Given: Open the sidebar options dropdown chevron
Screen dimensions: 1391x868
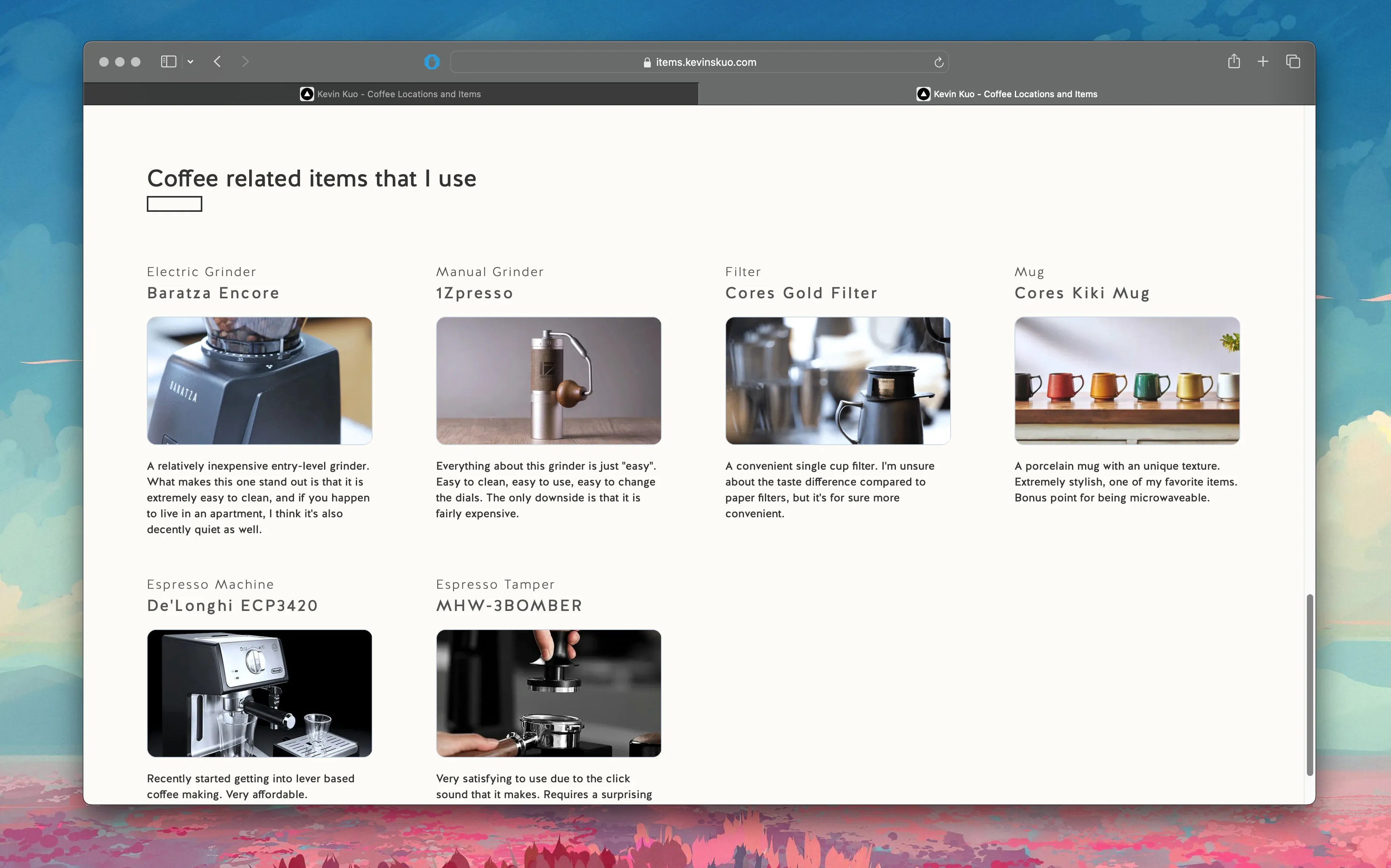Looking at the screenshot, I should click(x=190, y=62).
